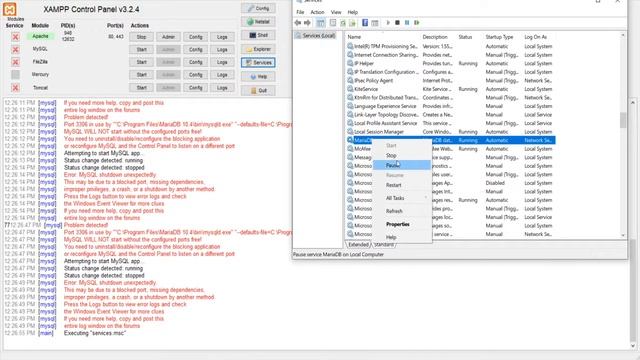Open Netstat in XAMPP panel
This screenshot has height=360, width=640.
point(258,22)
